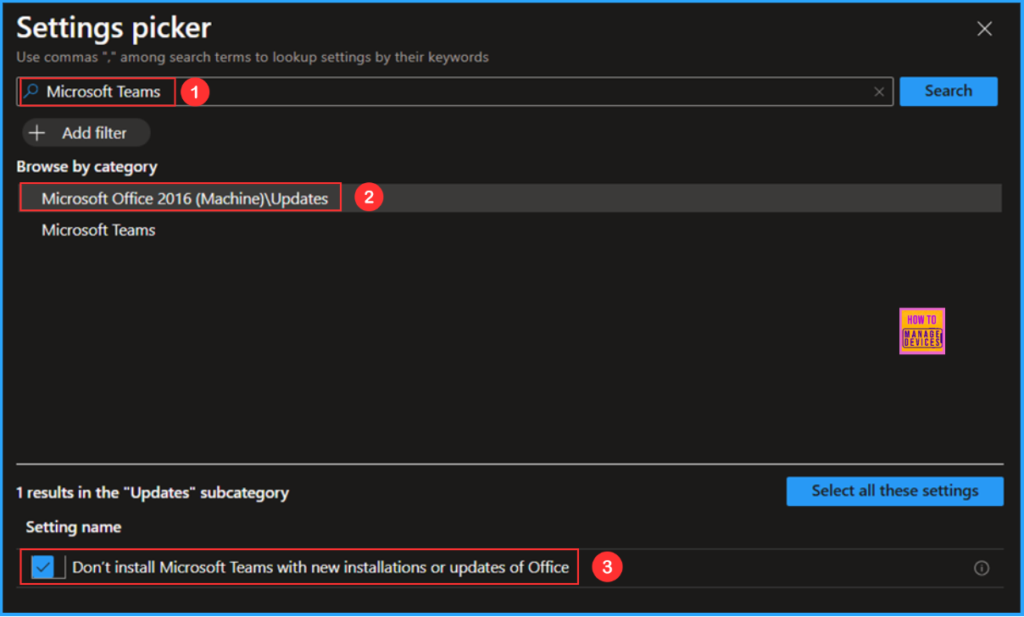The height and width of the screenshot is (617, 1024).
Task: Click the results count text for Updates subcategory
Action: (x=153, y=493)
